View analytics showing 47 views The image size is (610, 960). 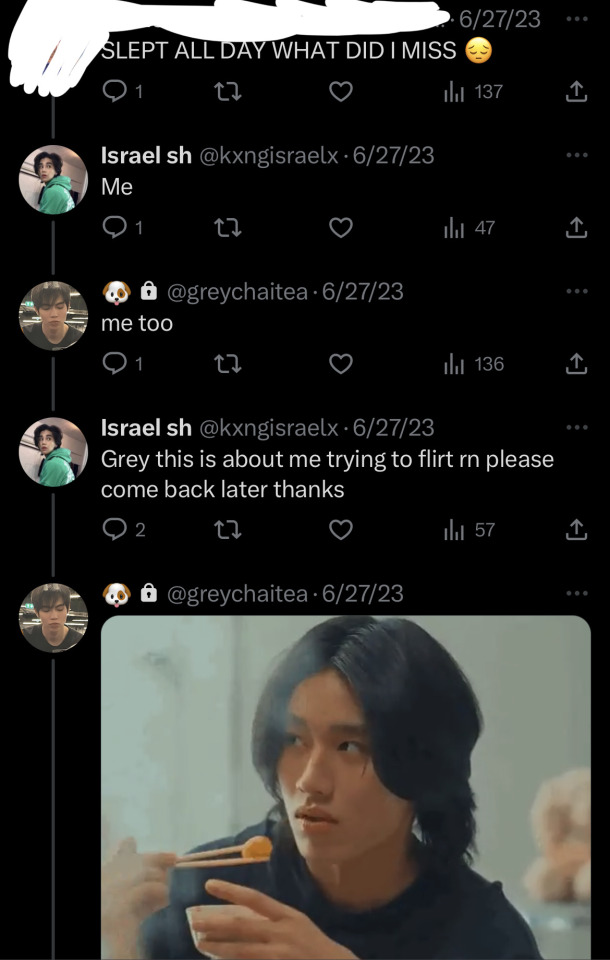pyautogui.click(x=469, y=228)
